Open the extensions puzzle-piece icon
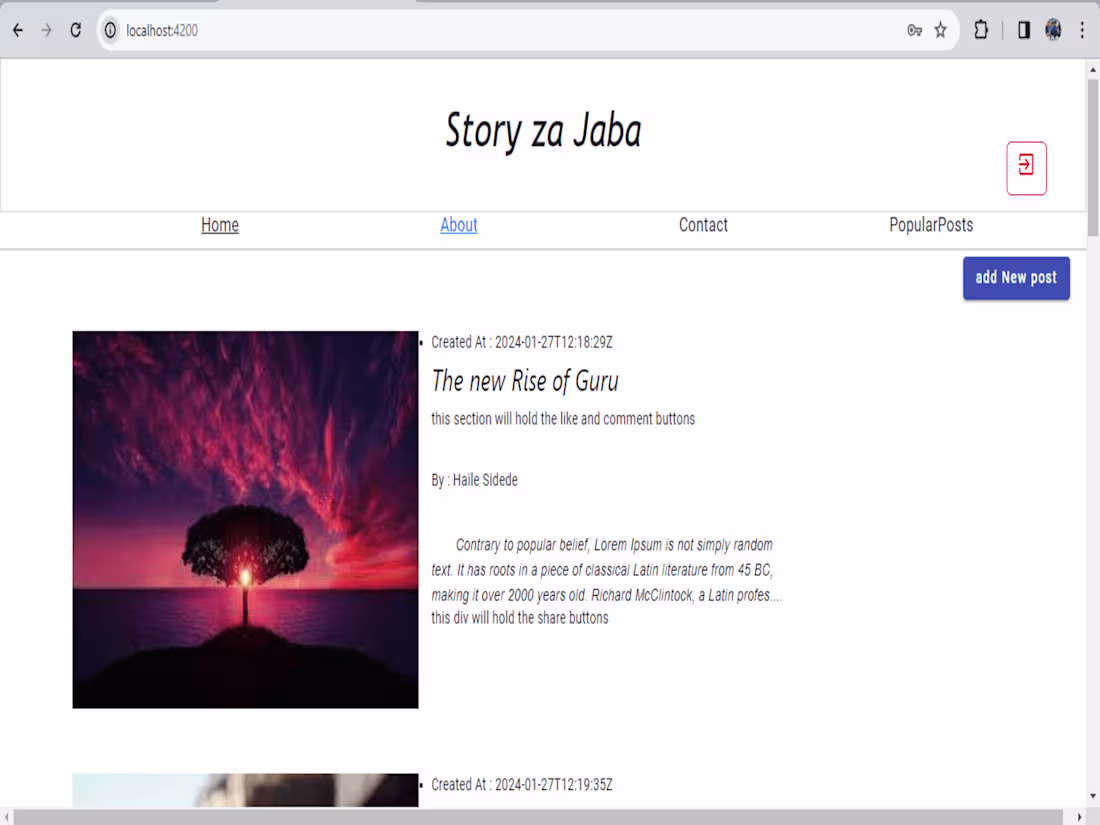The image size is (1100, 825). click(981, 30)
